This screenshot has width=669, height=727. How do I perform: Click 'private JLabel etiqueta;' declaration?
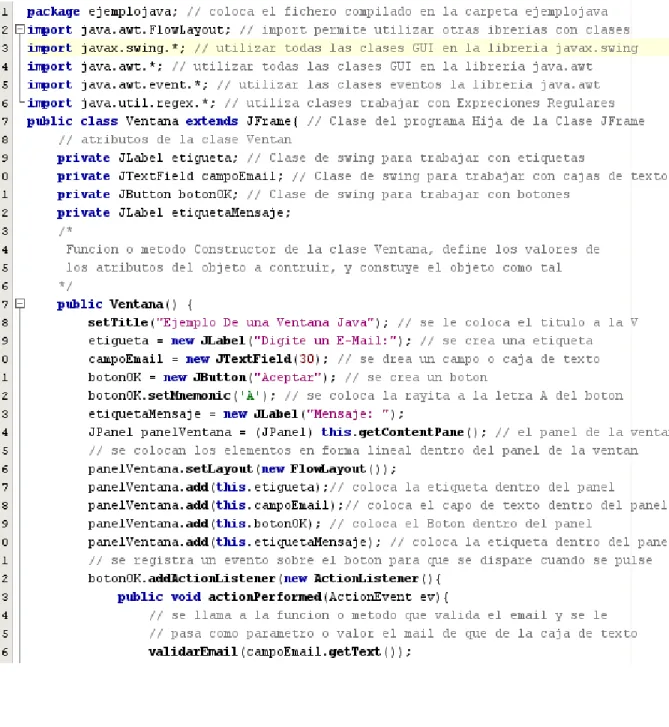147,158
